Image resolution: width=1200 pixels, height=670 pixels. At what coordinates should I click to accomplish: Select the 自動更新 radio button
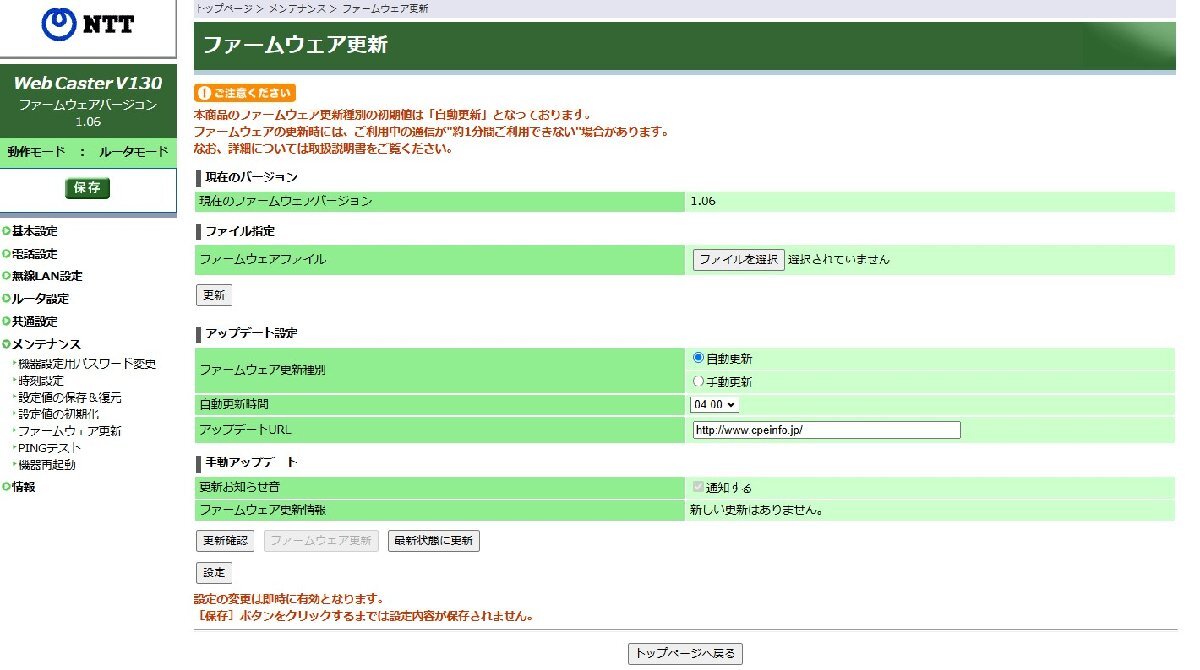tap(698, 358)
